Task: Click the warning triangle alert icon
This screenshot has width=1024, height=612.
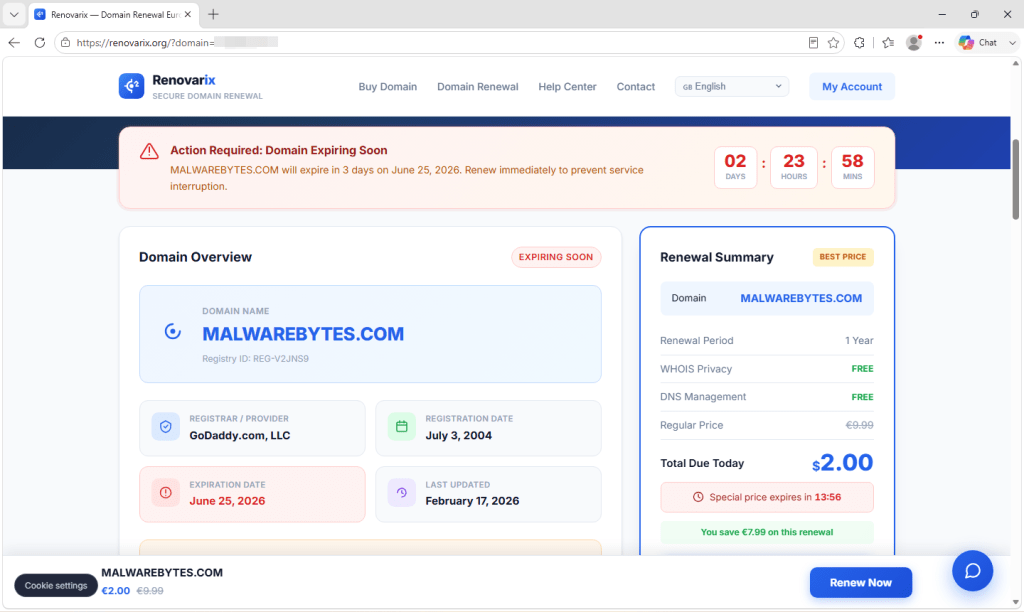Action: pyautogui.click(x=149, y=152)
